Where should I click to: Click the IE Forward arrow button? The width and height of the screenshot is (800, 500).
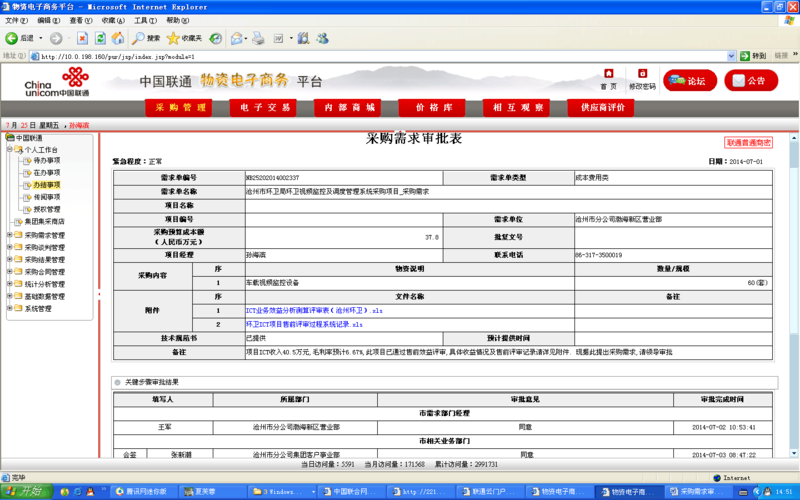56,38
